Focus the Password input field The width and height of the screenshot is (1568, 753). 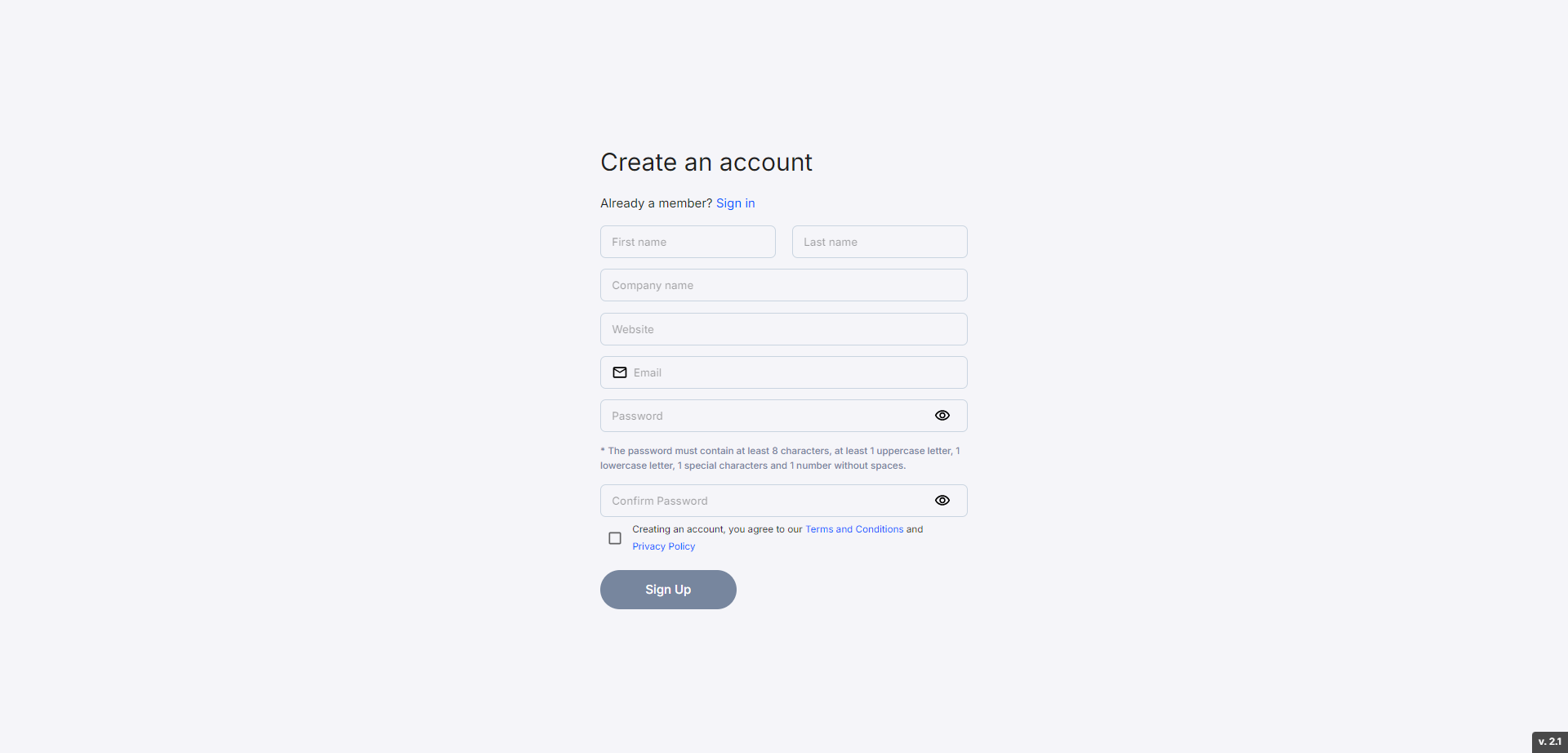pos(764,416)
